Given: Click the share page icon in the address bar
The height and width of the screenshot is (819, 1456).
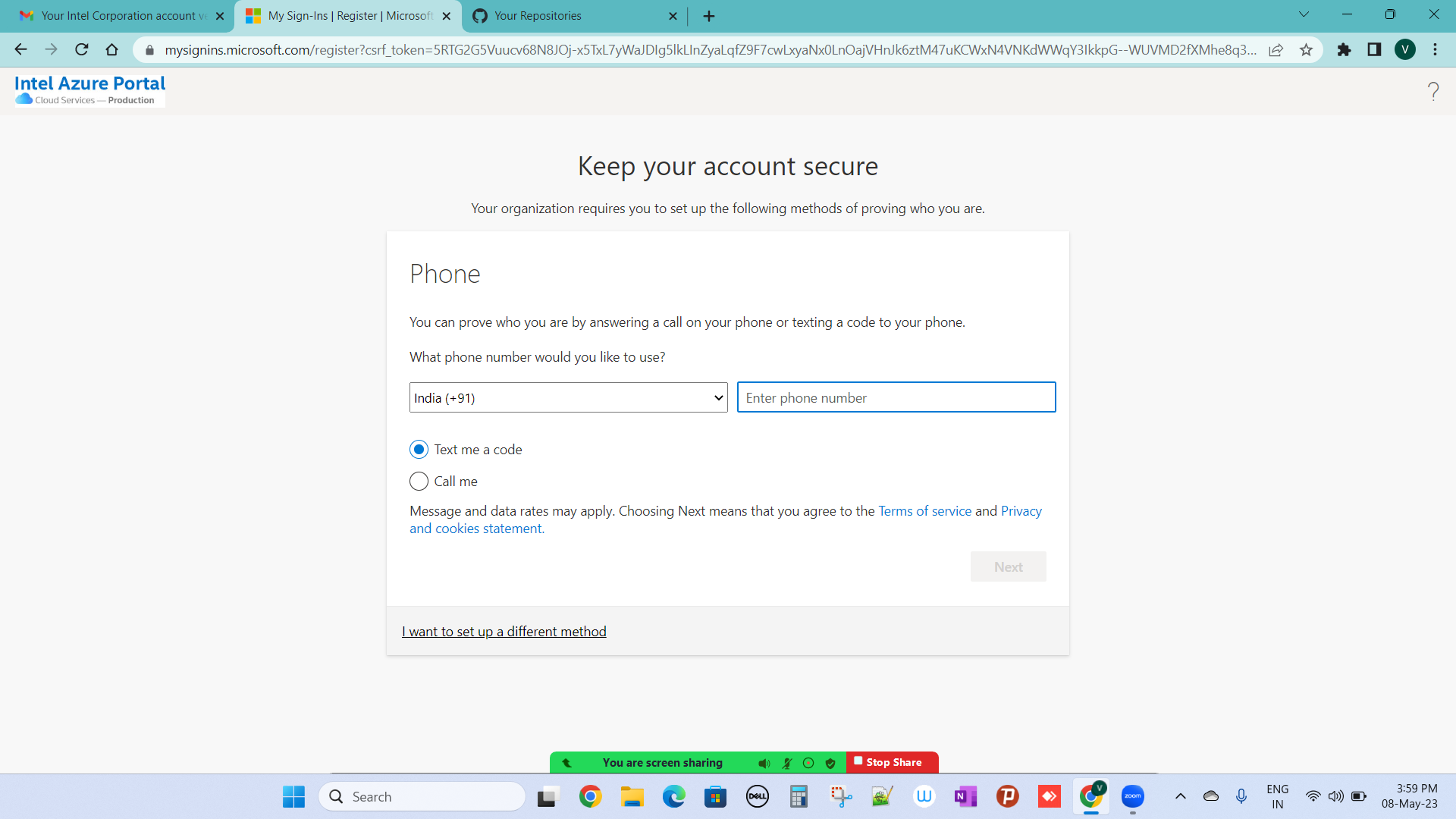Looking at the screenshot, I should [1276, 50].
